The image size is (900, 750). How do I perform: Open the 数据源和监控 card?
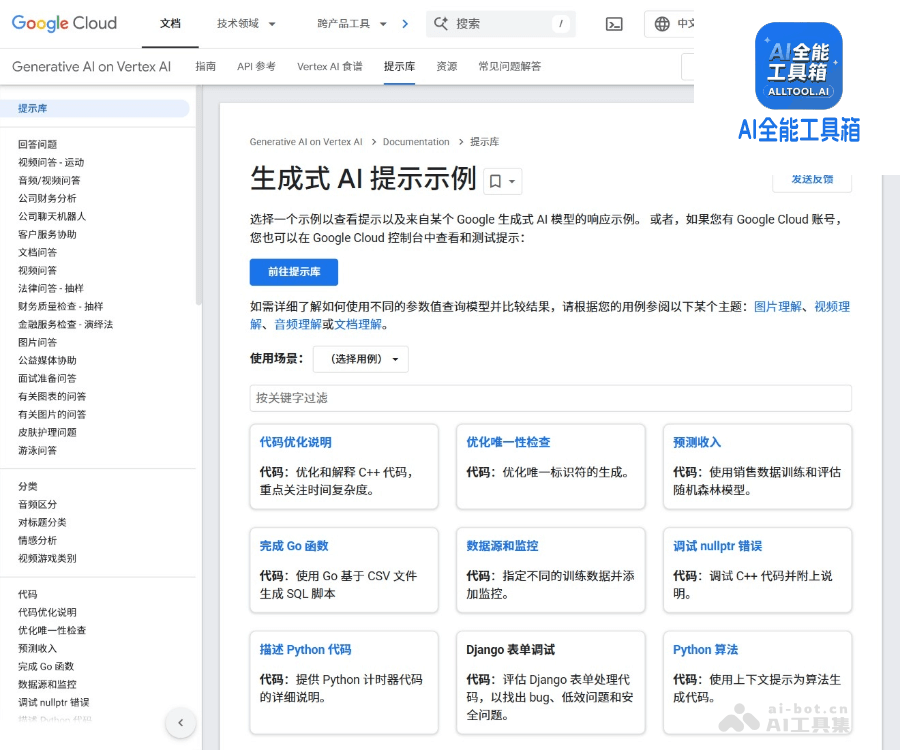click(x=550, y=570)
